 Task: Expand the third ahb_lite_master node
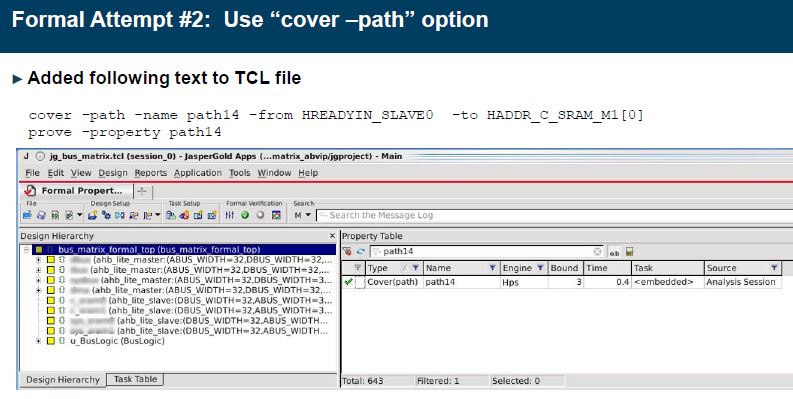tap(38, 280)
